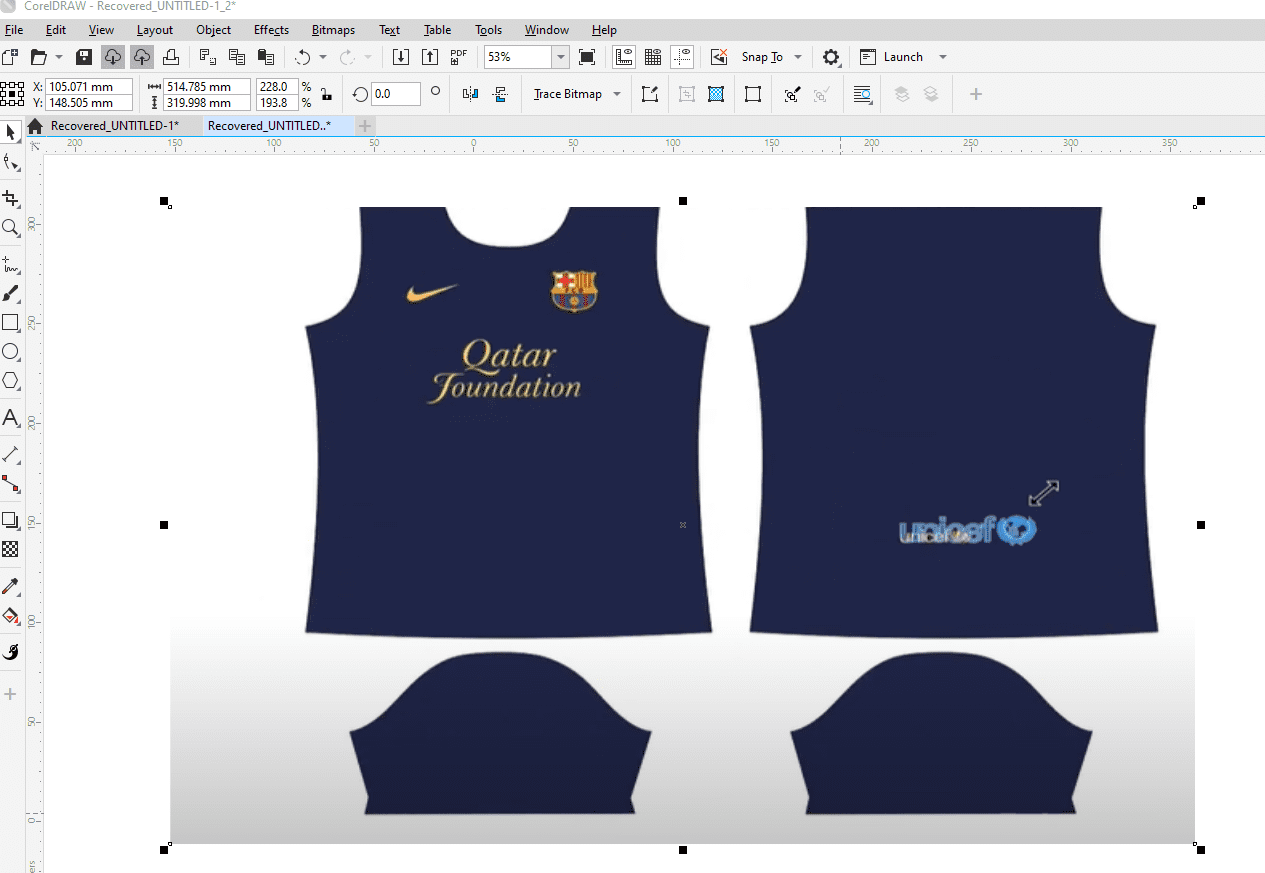Select the Ellipse tool
The image size is (1265, 873).
tap(11, 352)
